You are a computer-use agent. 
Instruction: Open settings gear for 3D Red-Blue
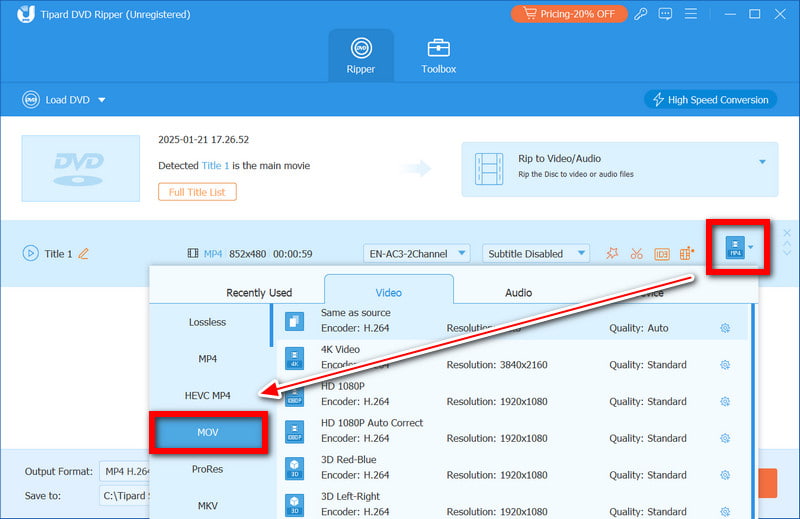coord(725,475)
